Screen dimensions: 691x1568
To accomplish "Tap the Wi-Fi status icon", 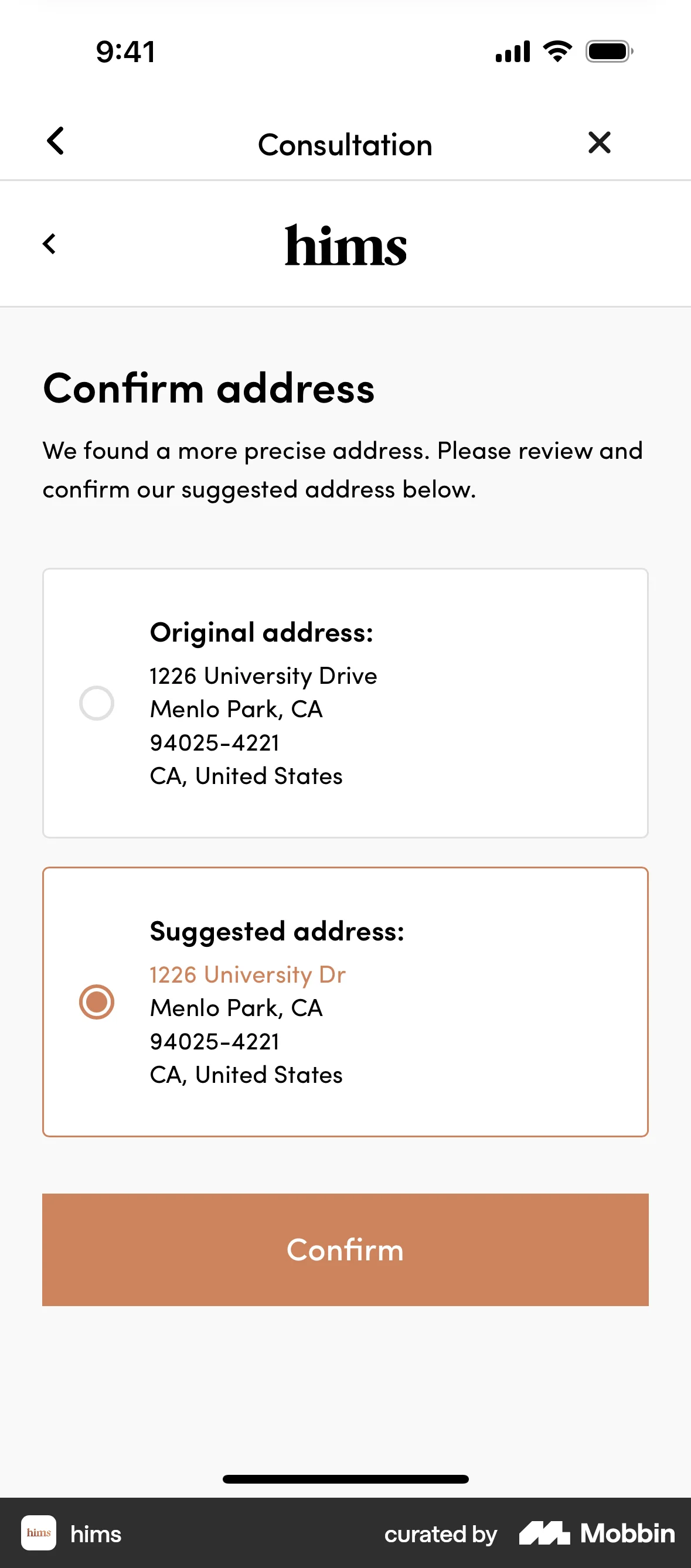I will (557, 51).
